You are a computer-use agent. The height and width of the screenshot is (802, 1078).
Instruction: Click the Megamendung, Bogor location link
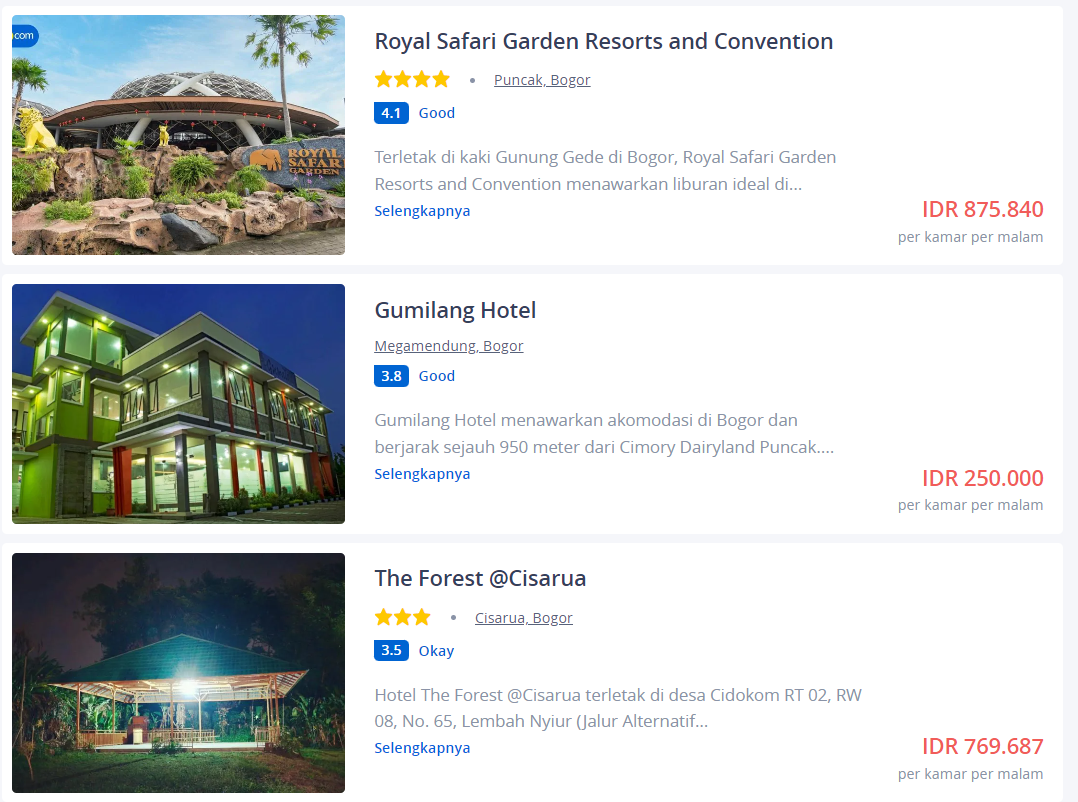pyautogui.click(x=448, y=346)
